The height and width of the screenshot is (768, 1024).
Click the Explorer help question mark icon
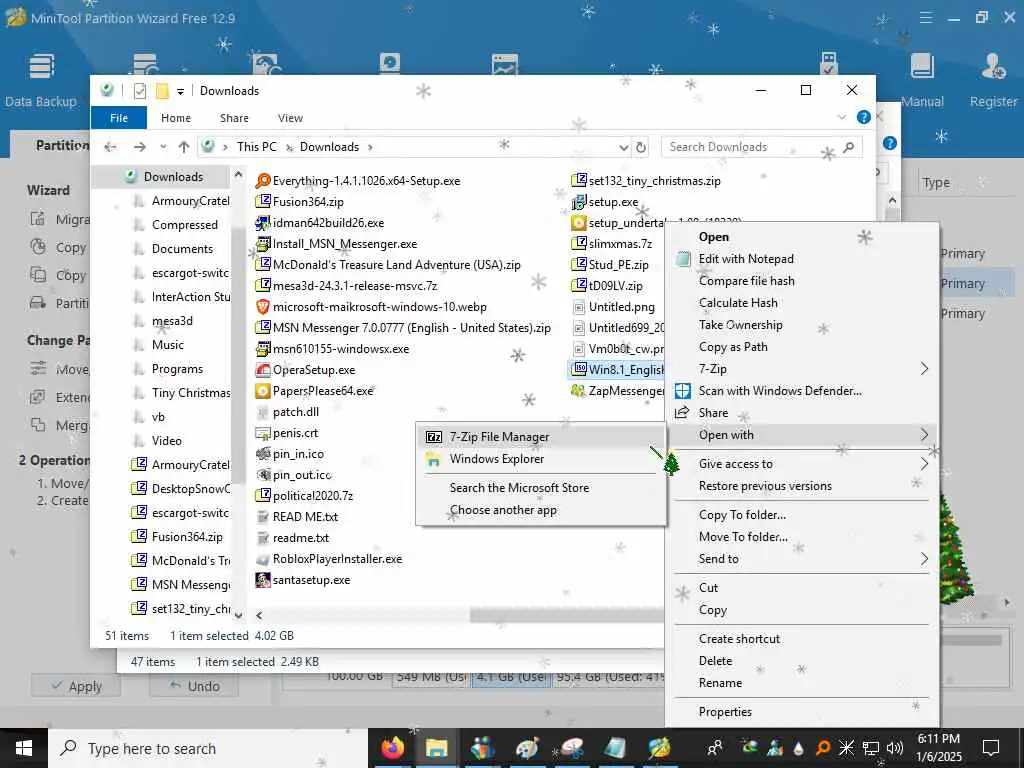pyautogui.click(x=863, y=118)
